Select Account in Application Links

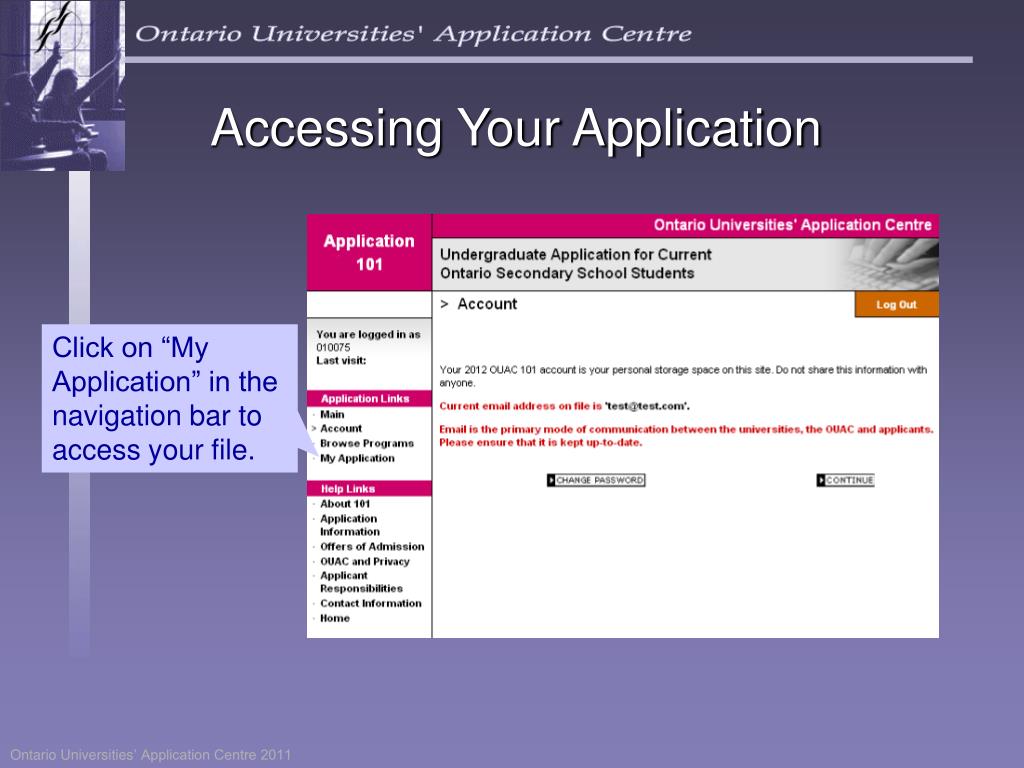click(x=341, y=429)
